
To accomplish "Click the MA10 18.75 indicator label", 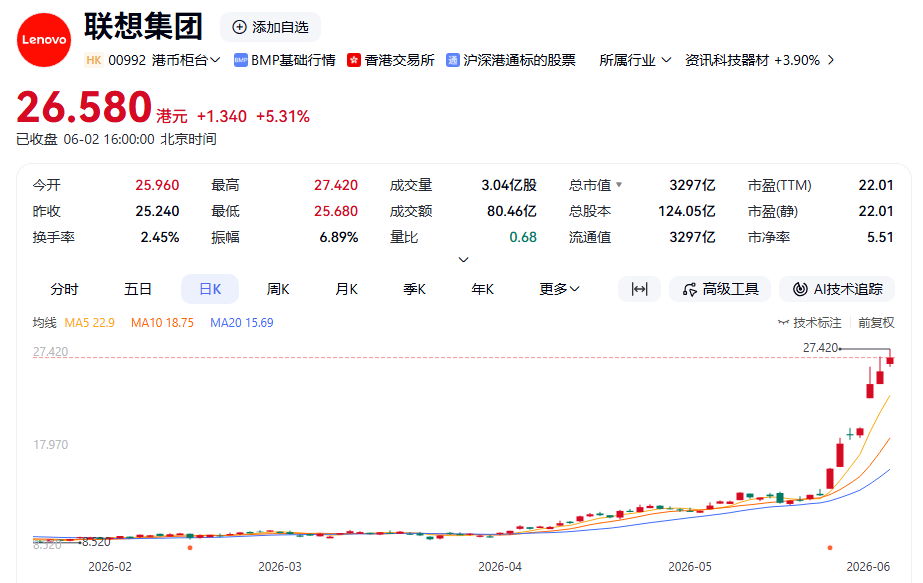I will 162,323.
